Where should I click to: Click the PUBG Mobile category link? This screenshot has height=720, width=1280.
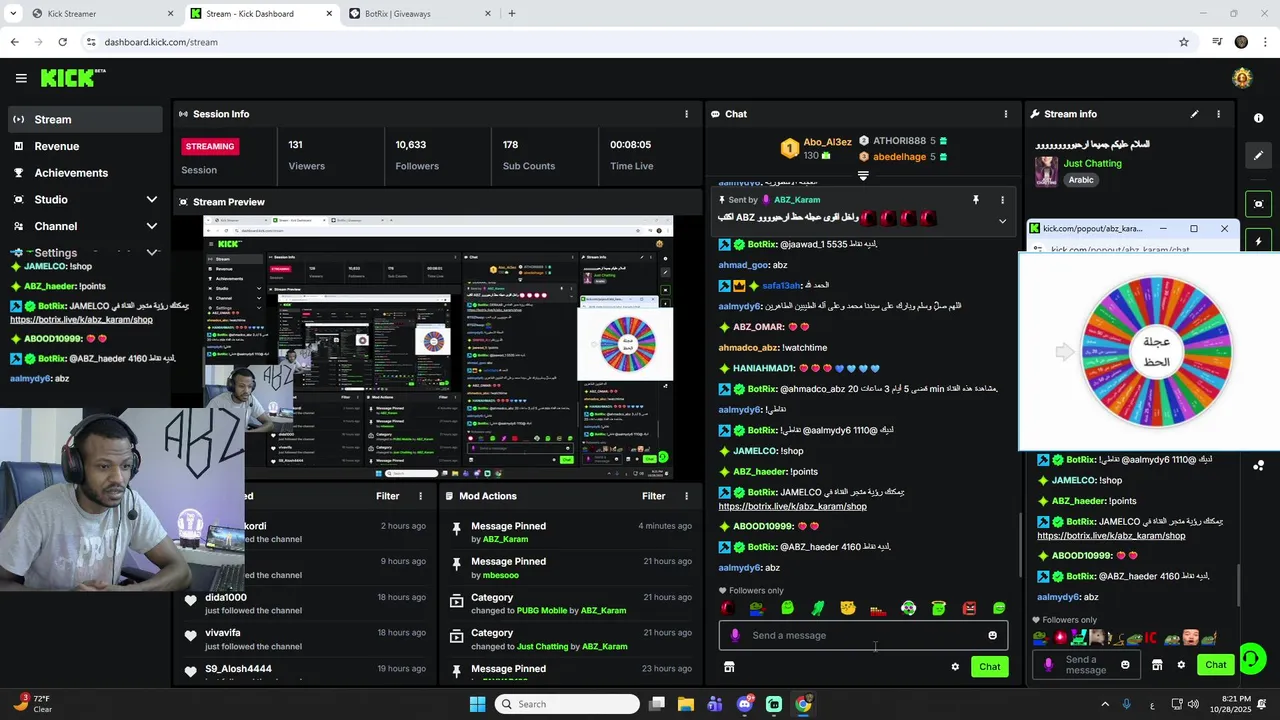pyautogui.click(x=542, y=611)
